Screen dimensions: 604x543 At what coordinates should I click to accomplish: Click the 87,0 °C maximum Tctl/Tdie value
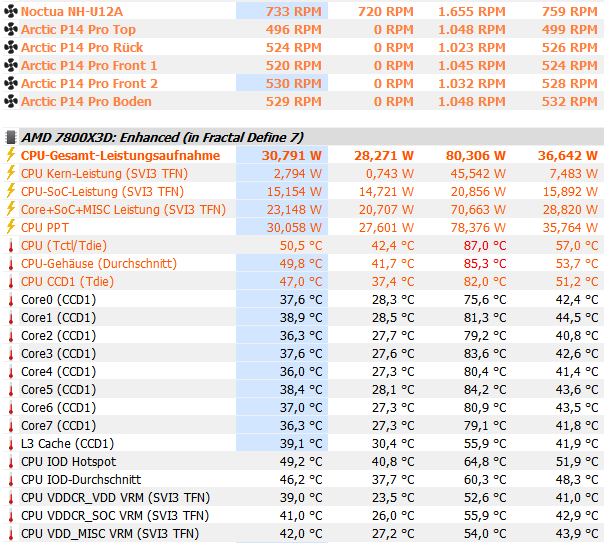click(485, 246)
